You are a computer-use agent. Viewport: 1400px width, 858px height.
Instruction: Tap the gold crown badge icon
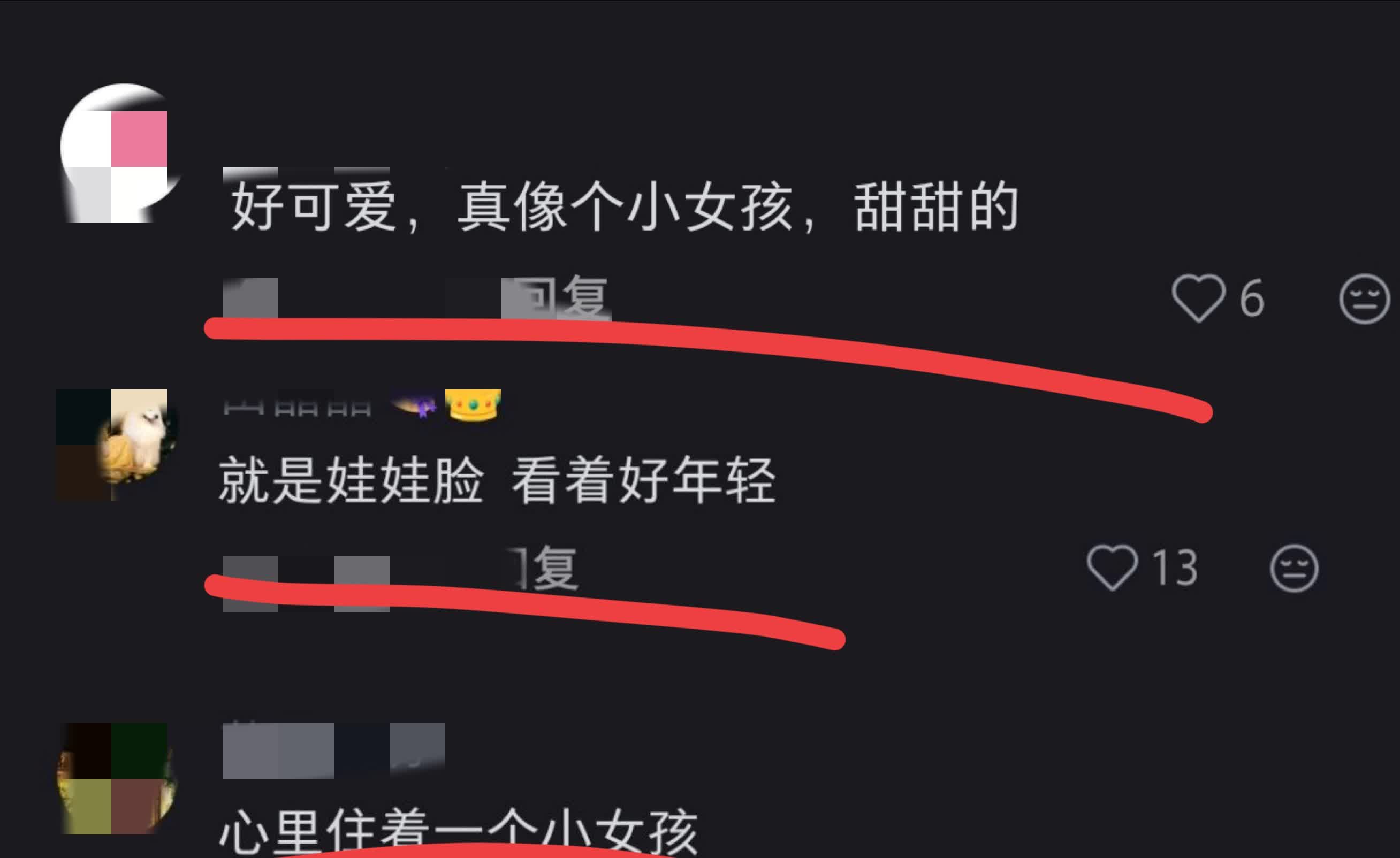[473, 405]
